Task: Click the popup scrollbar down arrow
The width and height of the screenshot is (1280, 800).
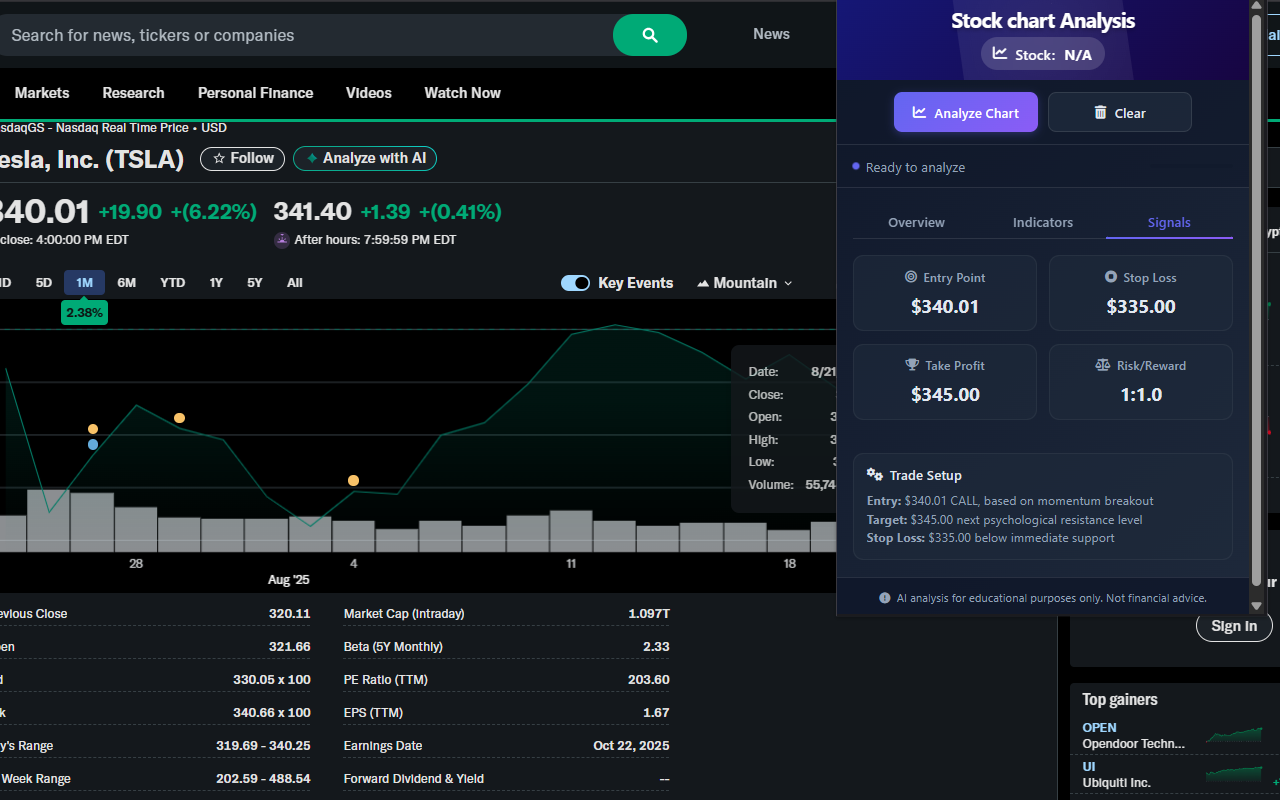Action: coord(1257,606)
